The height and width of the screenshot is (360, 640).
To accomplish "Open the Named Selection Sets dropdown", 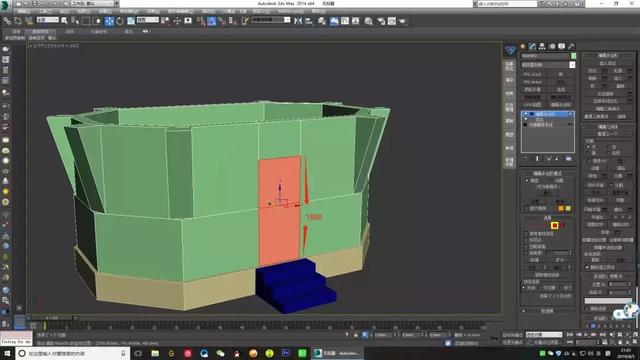I will click(271, 20).
